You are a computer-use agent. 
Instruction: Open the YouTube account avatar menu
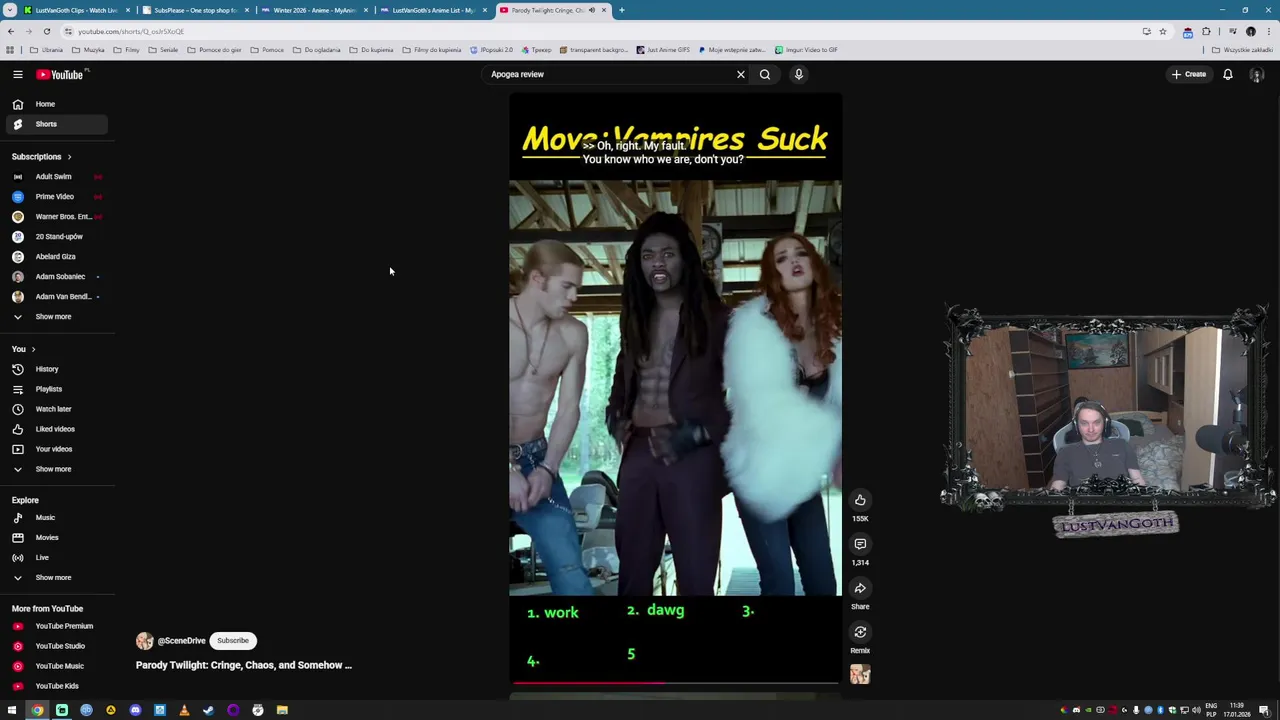1257,75
